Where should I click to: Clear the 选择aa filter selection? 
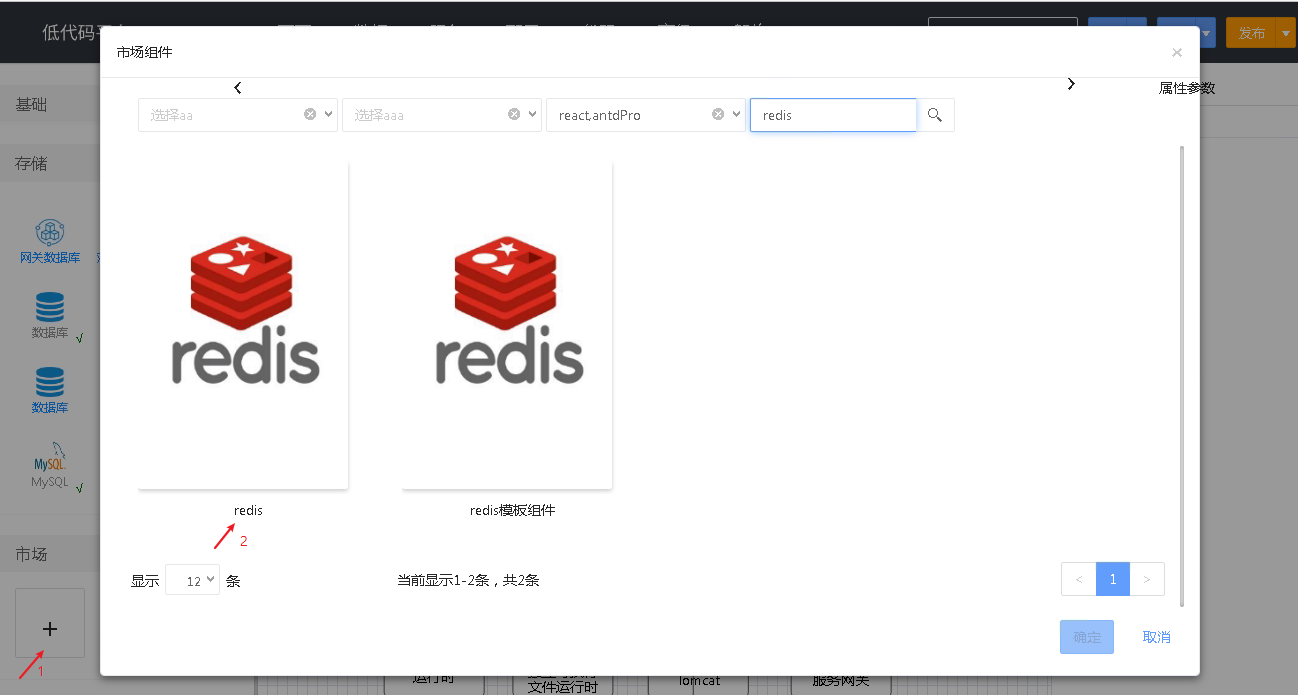310,114
